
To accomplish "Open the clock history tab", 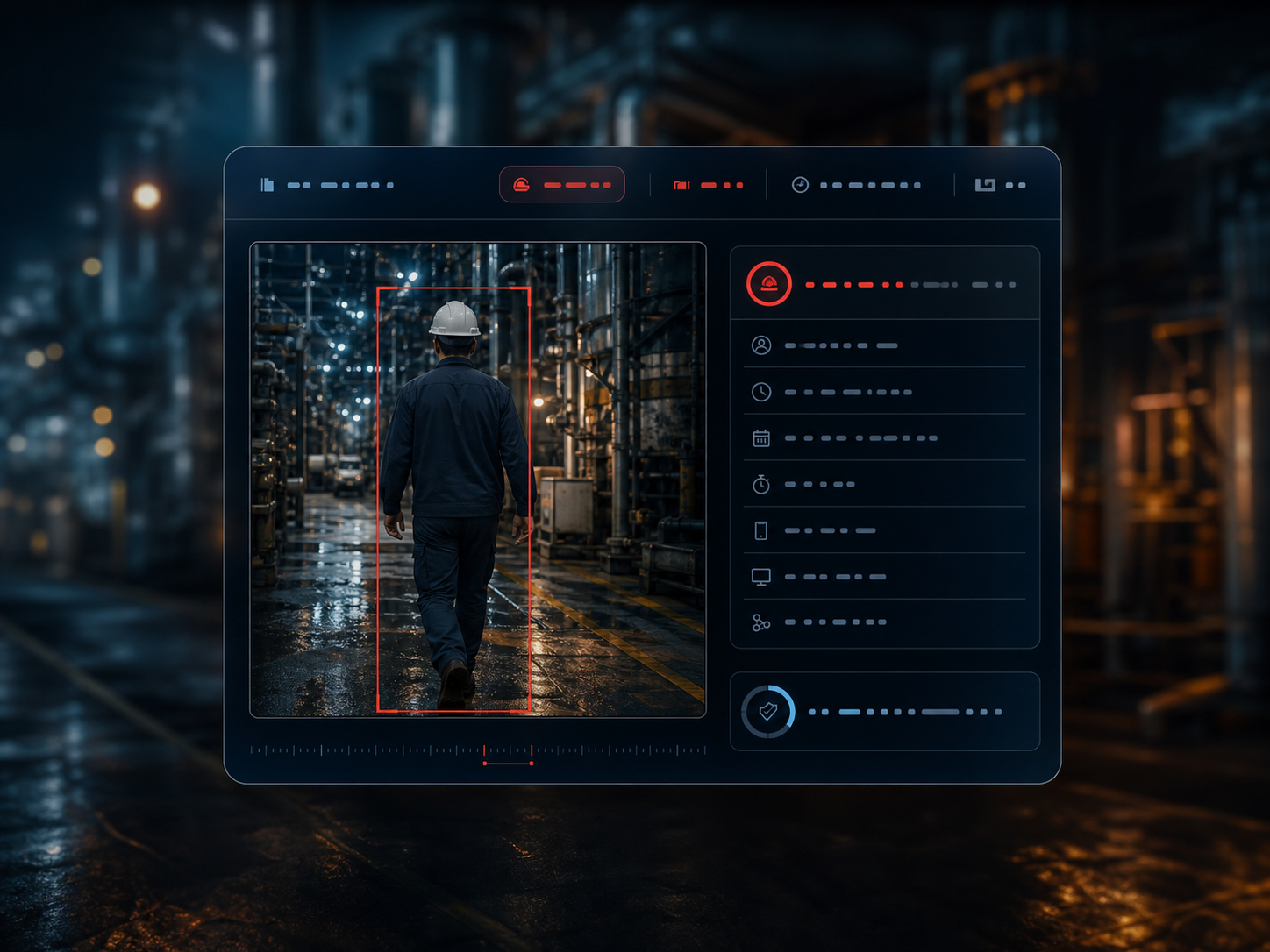I will point(856,185).
